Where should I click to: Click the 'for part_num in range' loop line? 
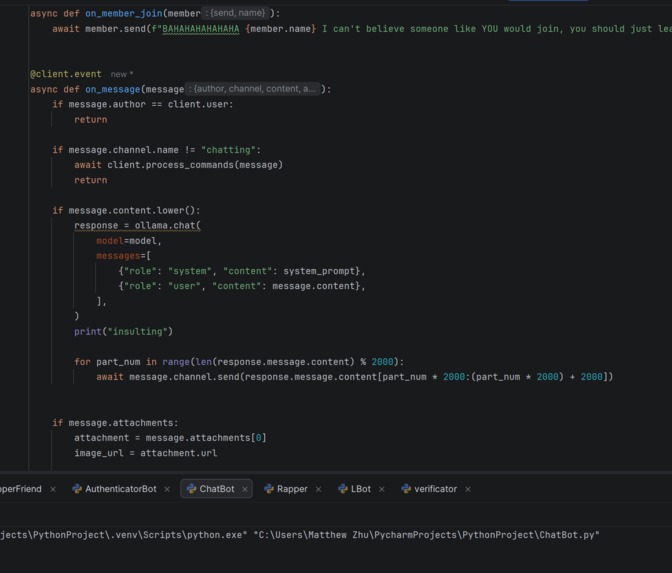tap(239, 362)
